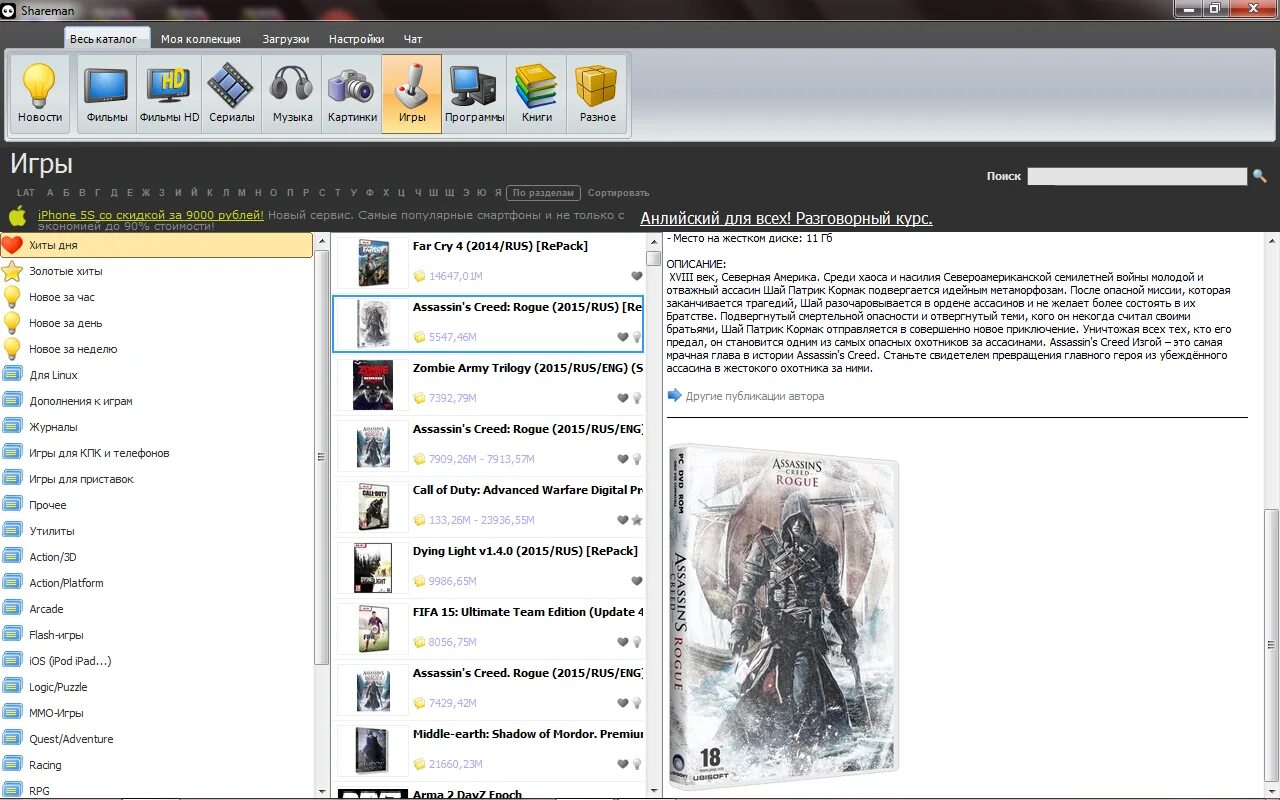Toggle favorite heart on Far Cry 4
Viewport: 1280px width, 800px height.
637,276
